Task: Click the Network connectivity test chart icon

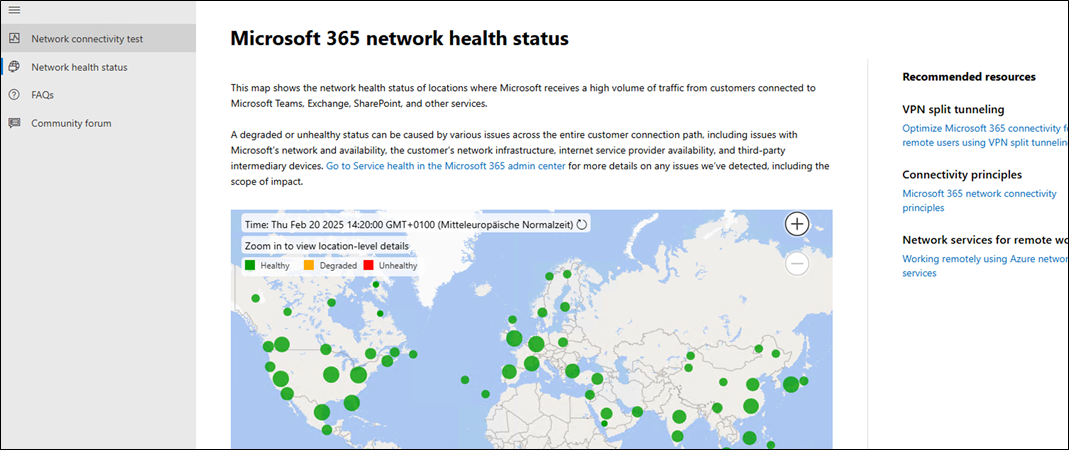Action: (14, 39)
